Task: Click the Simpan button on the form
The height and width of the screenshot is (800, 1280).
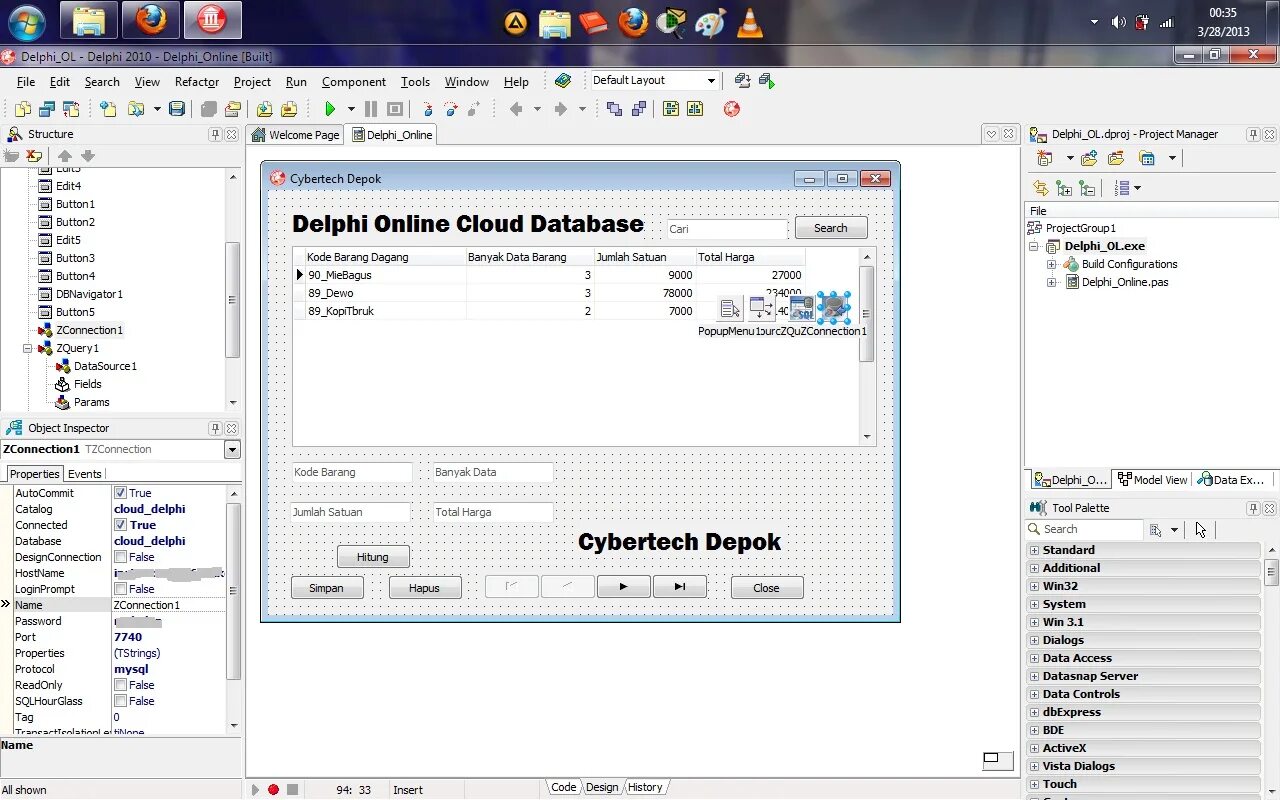Action: [326, 588]
